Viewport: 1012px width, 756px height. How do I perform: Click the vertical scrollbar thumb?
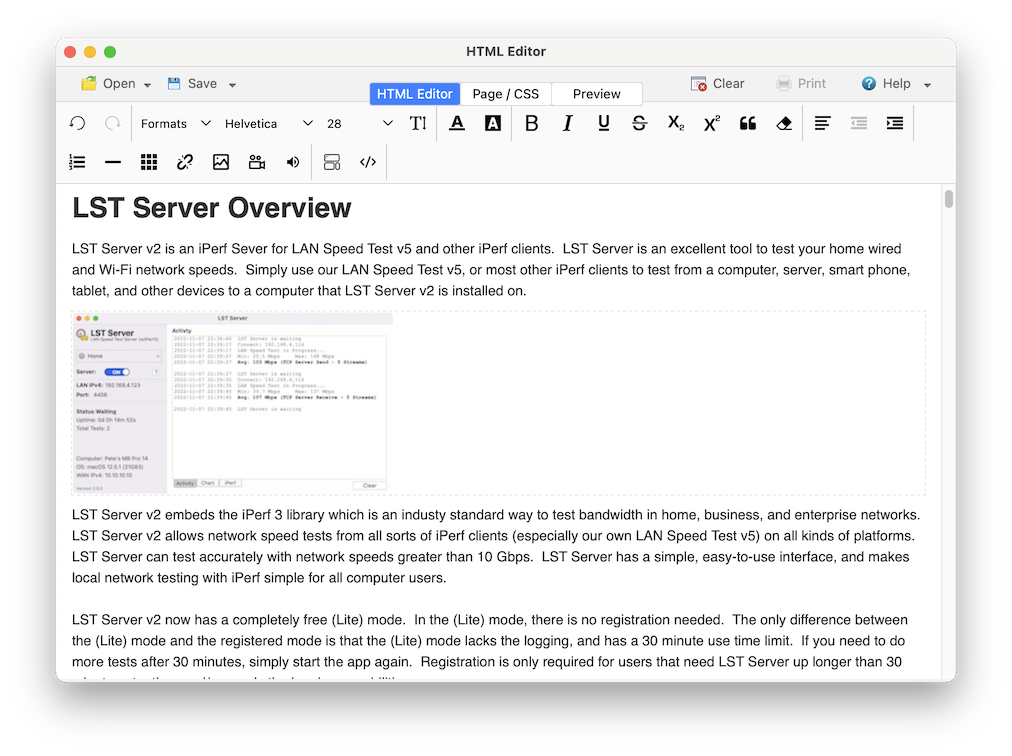pyautogui.click(x=948, y=199)
